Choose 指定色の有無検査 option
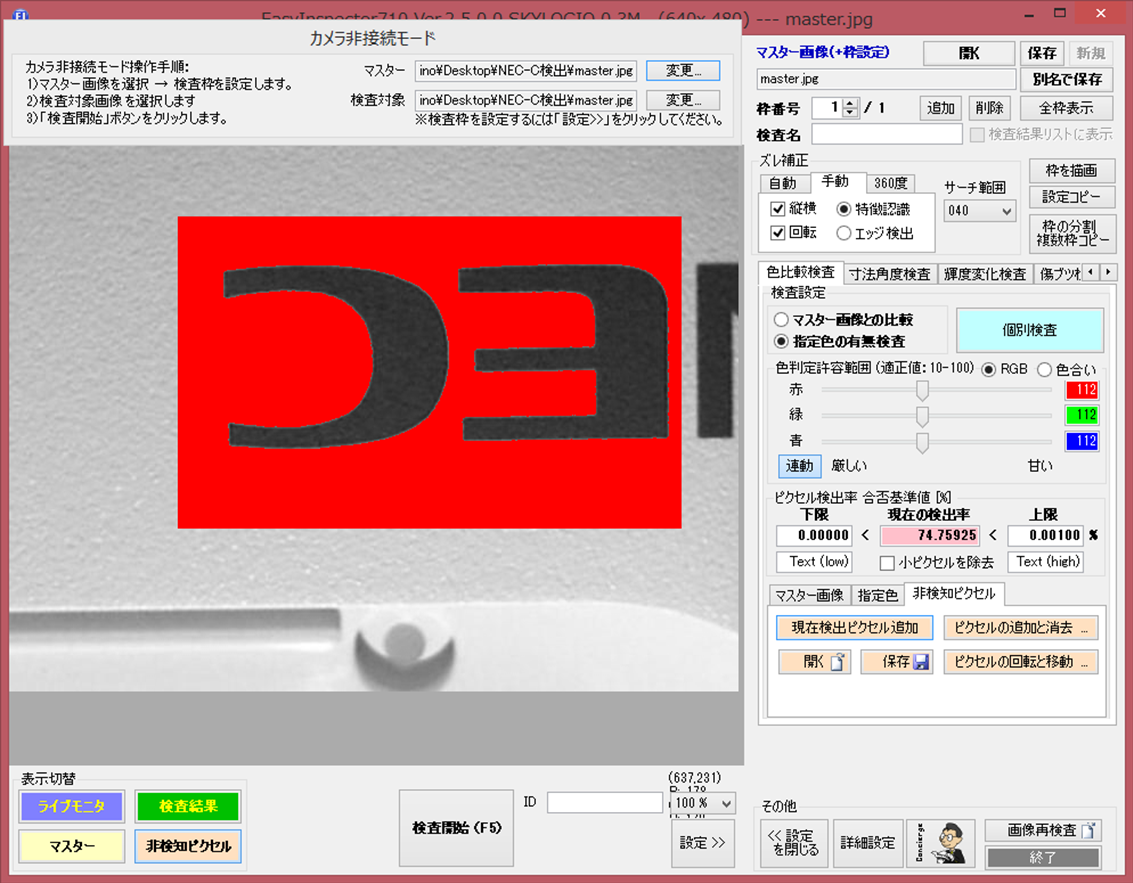The width and height of the screenshot is (1133, 883). [x=781, y=341]
